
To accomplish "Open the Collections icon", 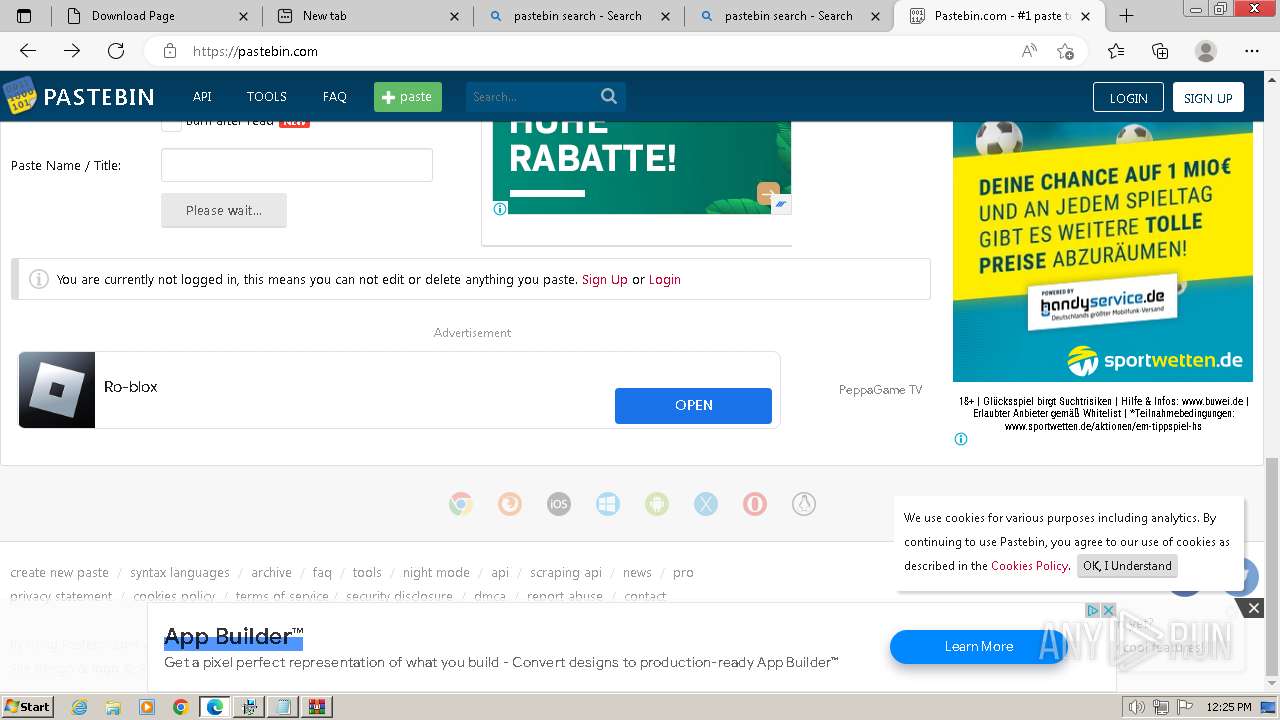I will [x=1160, y=51].
